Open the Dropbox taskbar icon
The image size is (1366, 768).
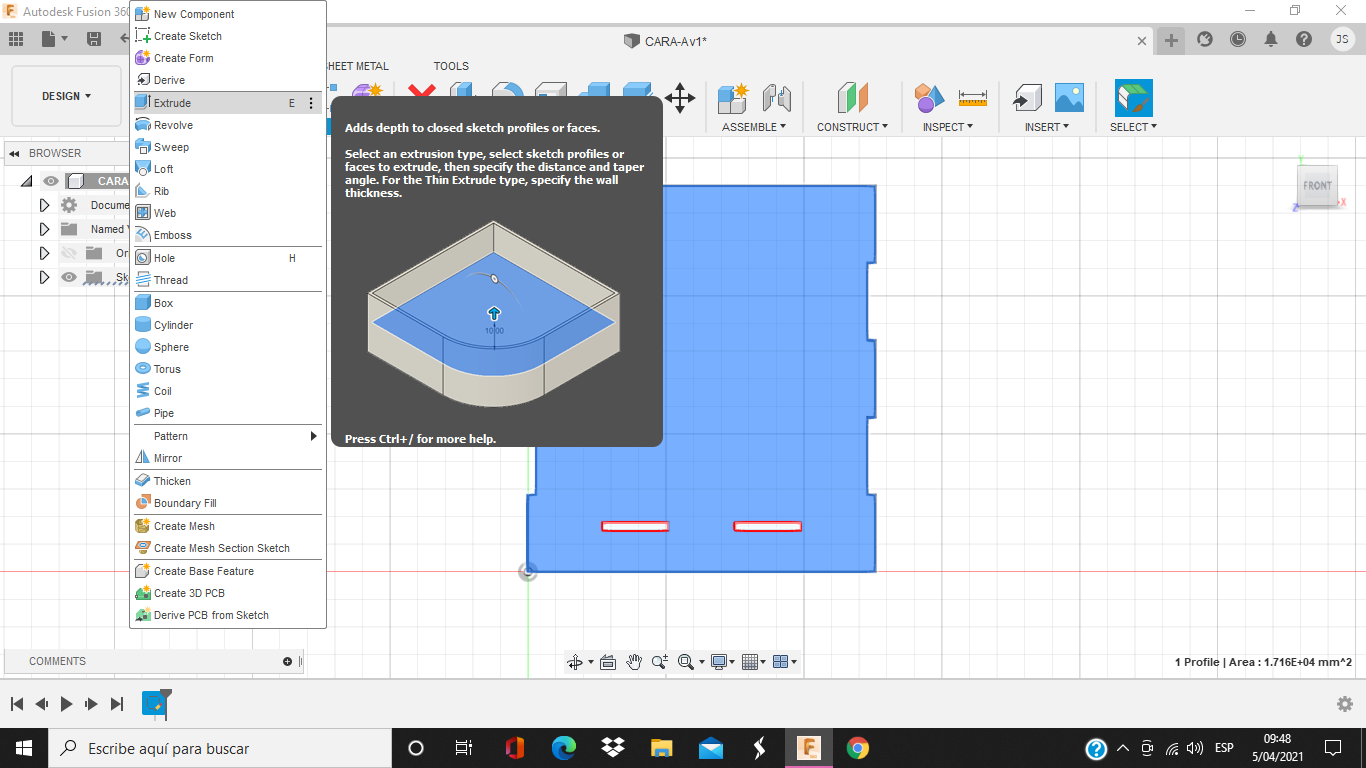(x=613, y=748)
